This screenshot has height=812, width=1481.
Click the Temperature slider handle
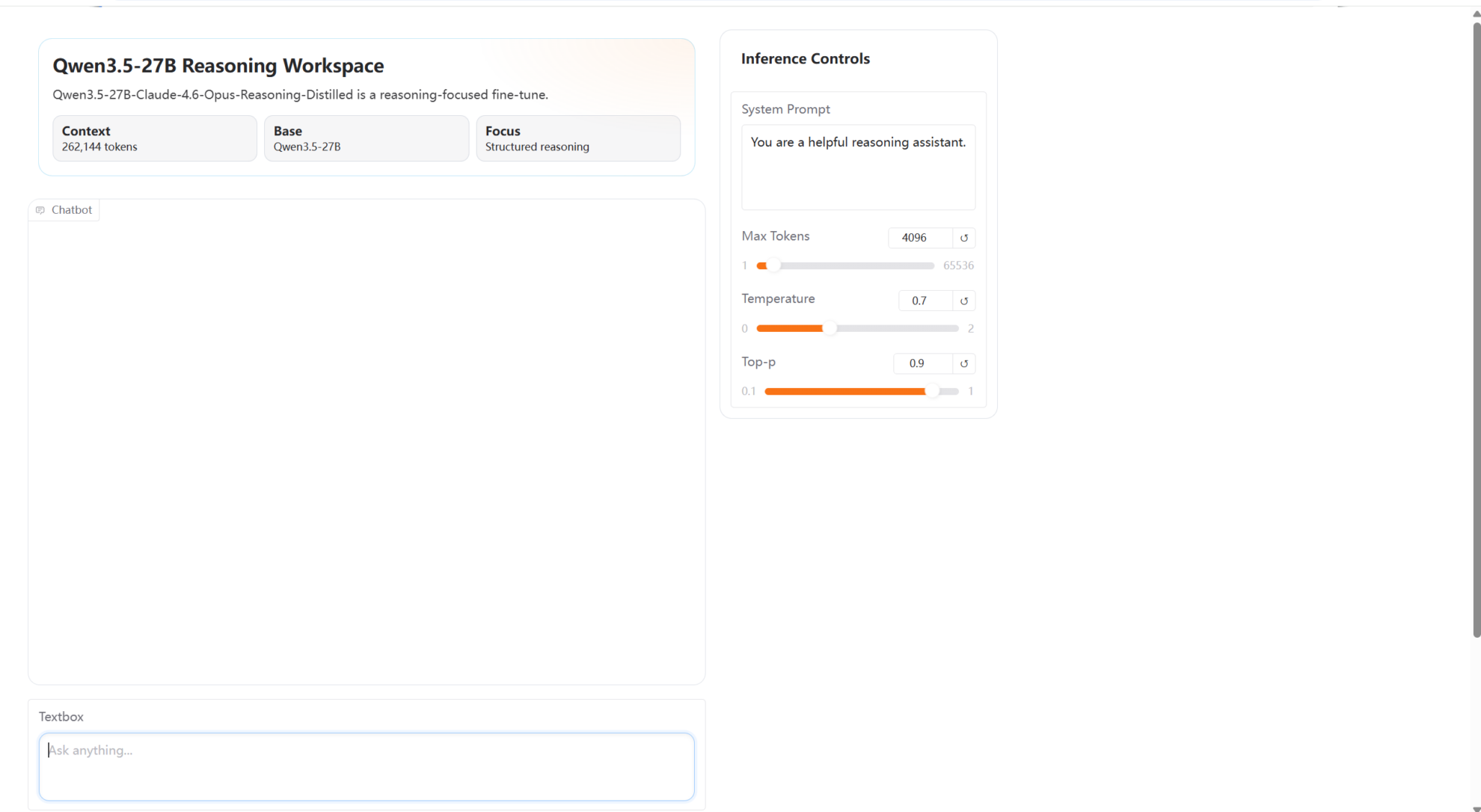pos(829,328)
